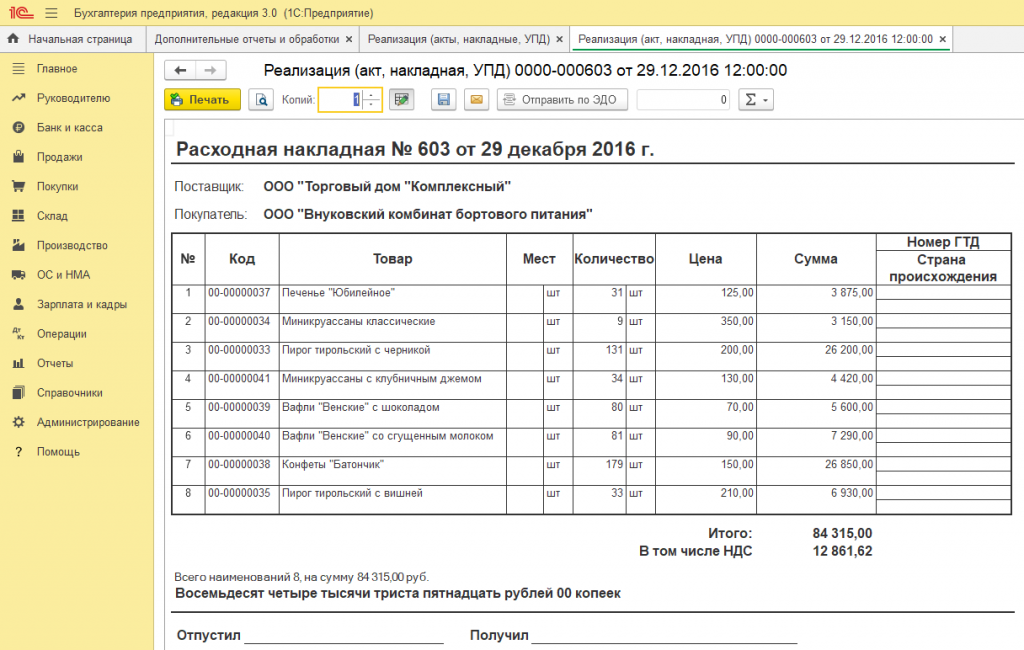
Task: Close the Дополнительные отчеты и обработки tab
Action: point(349,39)
